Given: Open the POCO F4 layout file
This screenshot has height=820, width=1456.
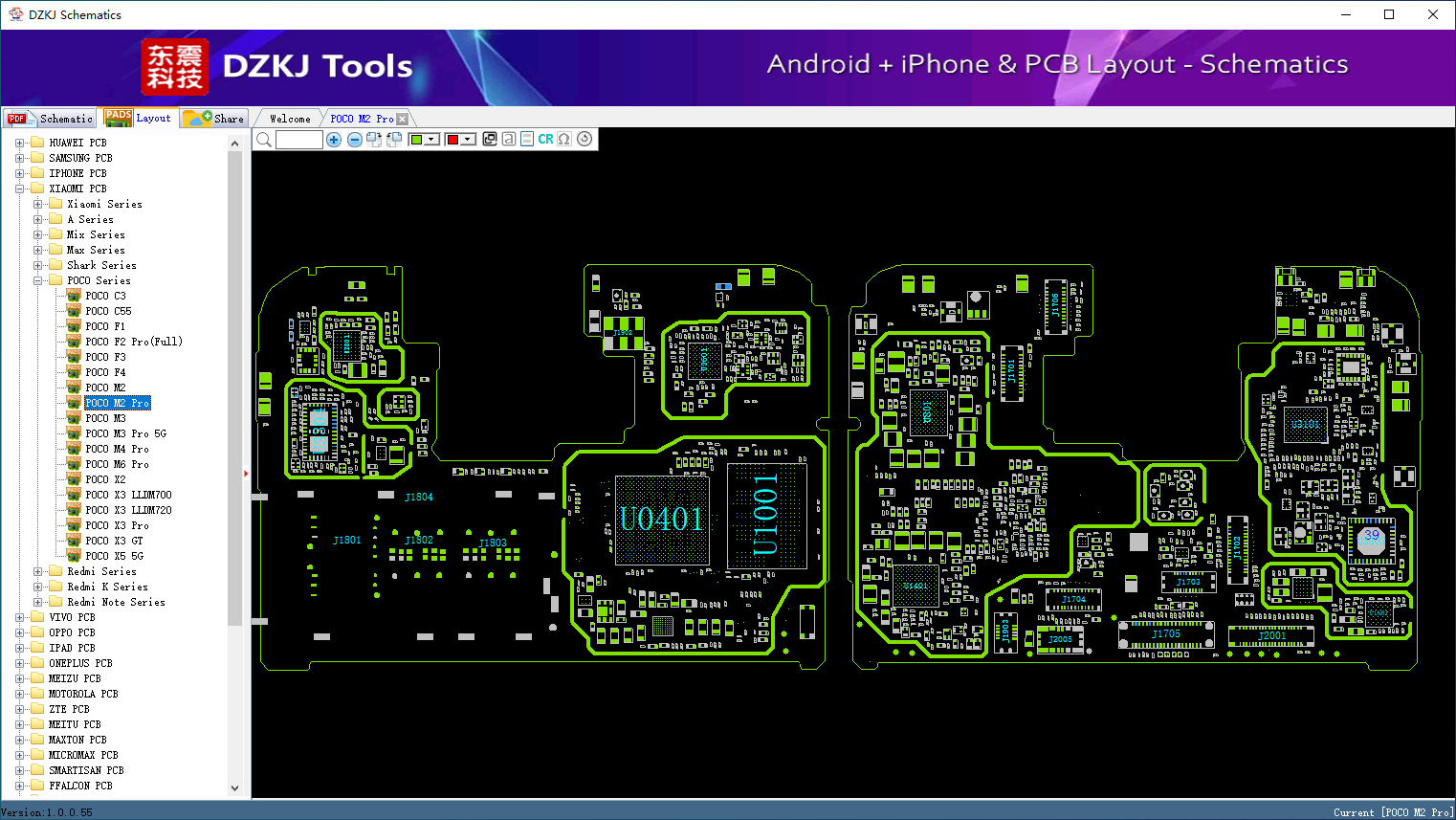Looking at the screenshot, I should click(x=105, y=372).
